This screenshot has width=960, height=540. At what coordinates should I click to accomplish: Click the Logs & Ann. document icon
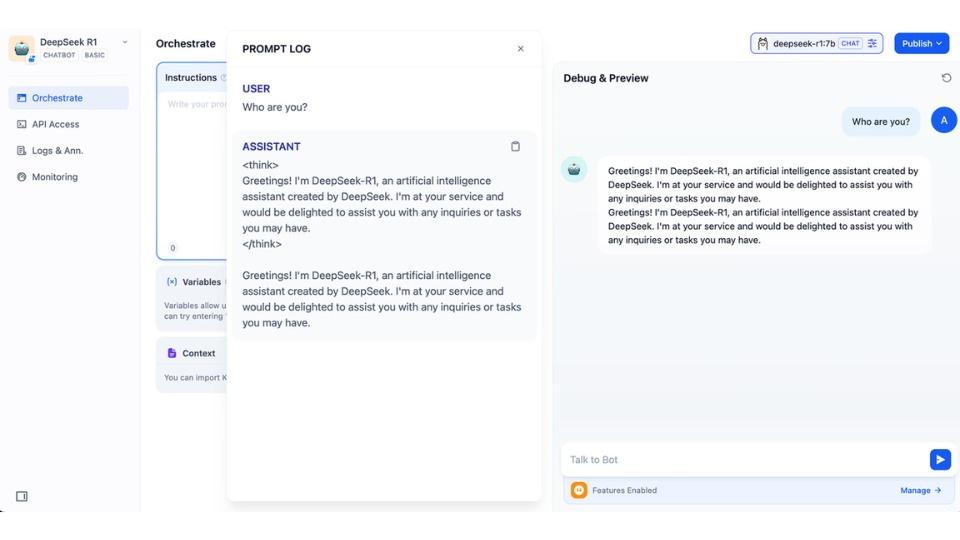21,151
